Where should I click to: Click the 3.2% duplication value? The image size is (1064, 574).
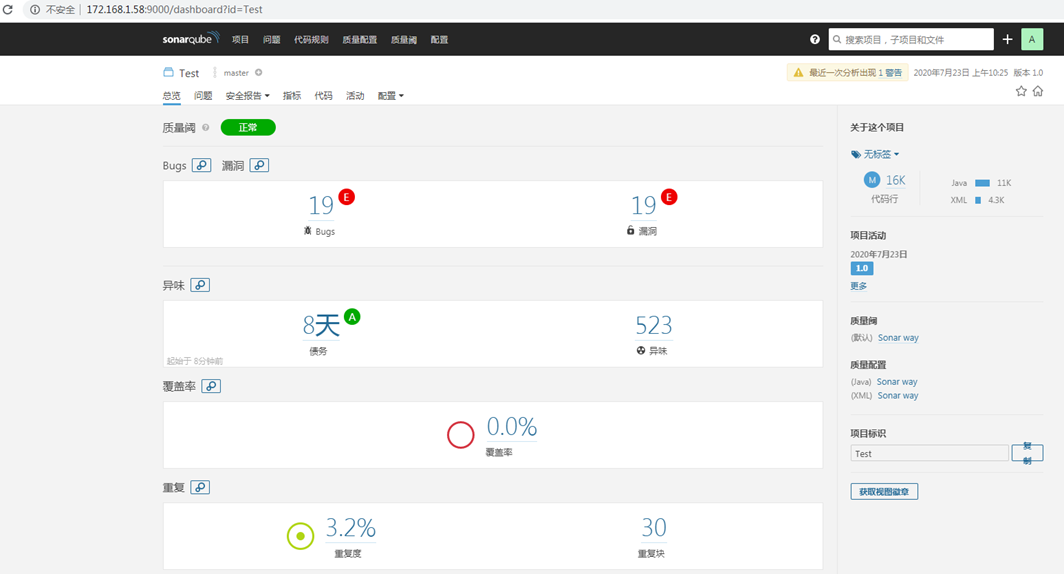pyautogui.click(x=351, y=528)
